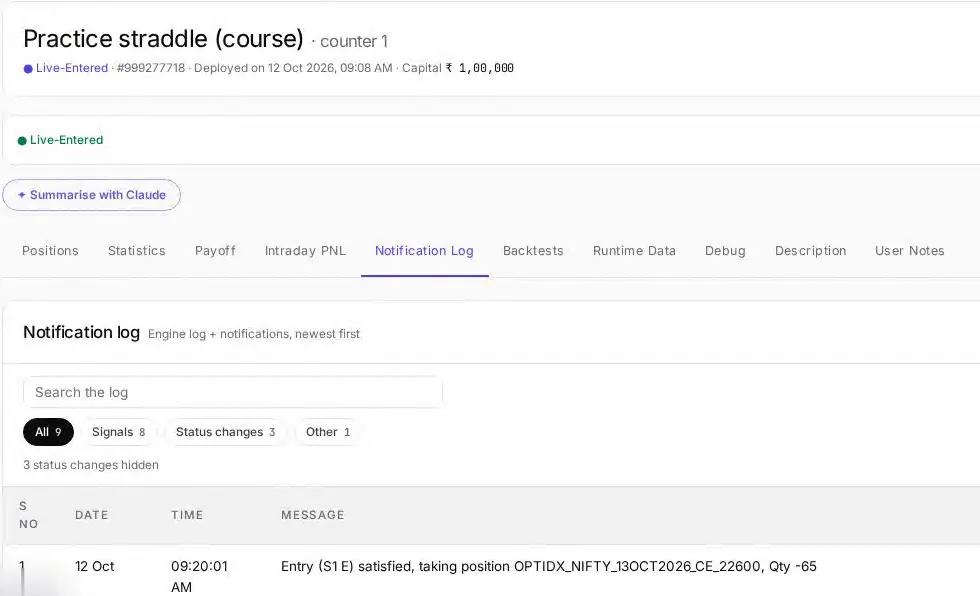
Task: Click the 12 Oct date cell
Action: coord(94,567)
